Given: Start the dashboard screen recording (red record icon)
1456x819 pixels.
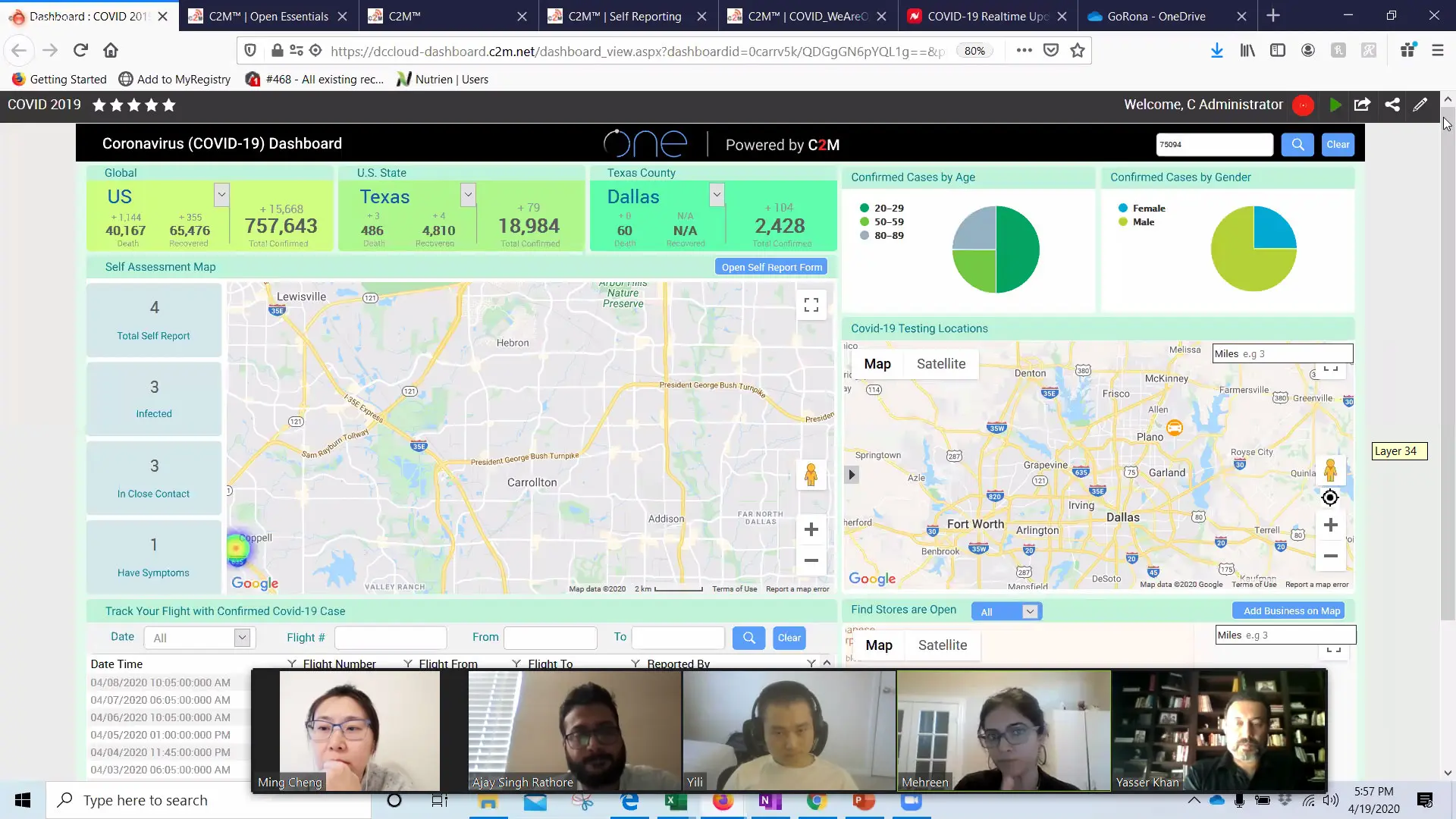Looking at the screenshot, I should click(x=1304, y=105).
